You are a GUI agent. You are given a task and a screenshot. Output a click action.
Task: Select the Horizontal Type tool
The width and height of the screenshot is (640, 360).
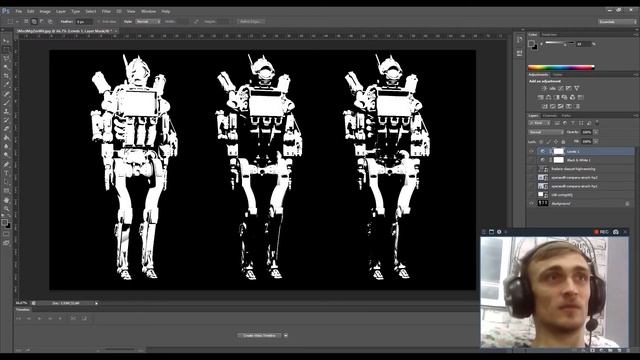tap(6, 173)
